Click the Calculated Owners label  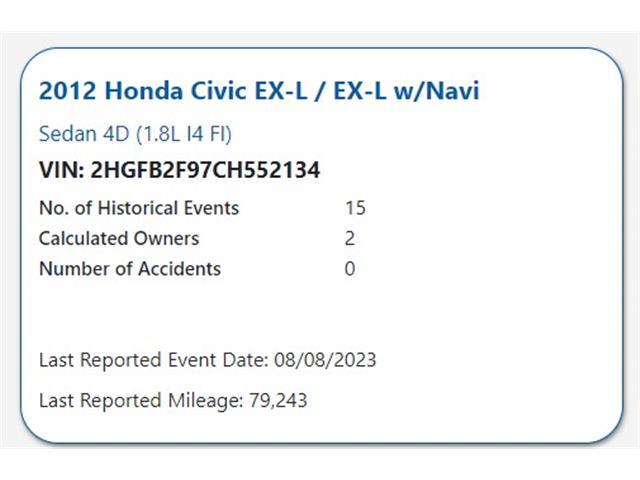pyautogui.click(x=118, y=239)
